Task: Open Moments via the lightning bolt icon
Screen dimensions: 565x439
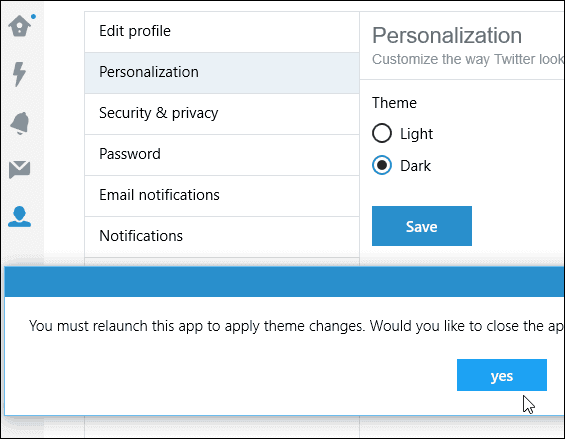Action: point(19,74)
